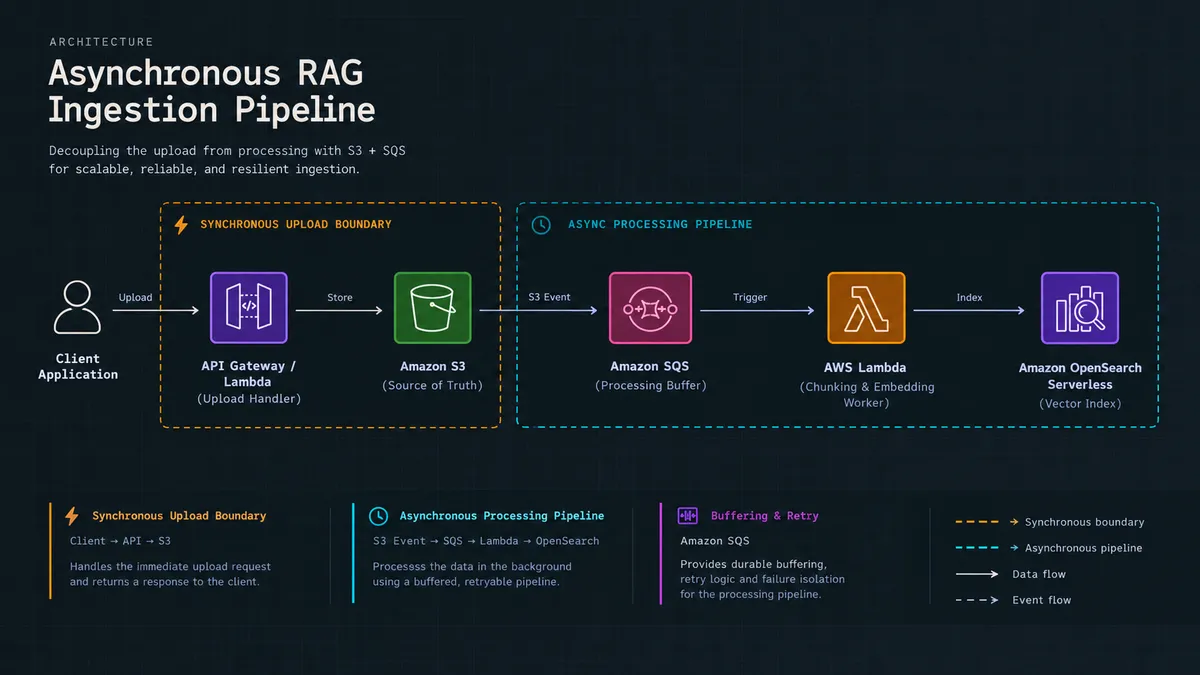
Task: Click the Client Application user icon
Action: 77,308
